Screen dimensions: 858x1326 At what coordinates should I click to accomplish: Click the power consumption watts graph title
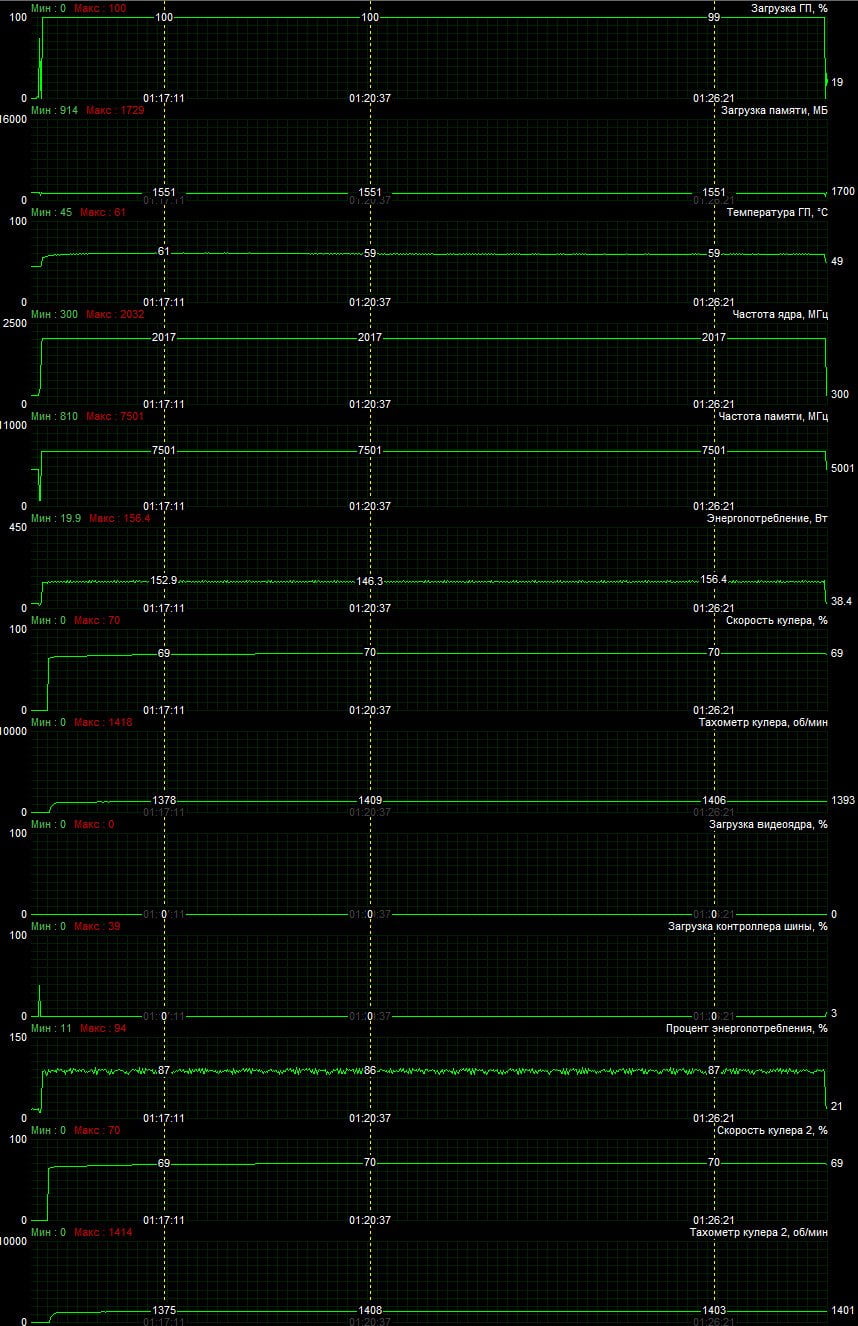[767, 518]
